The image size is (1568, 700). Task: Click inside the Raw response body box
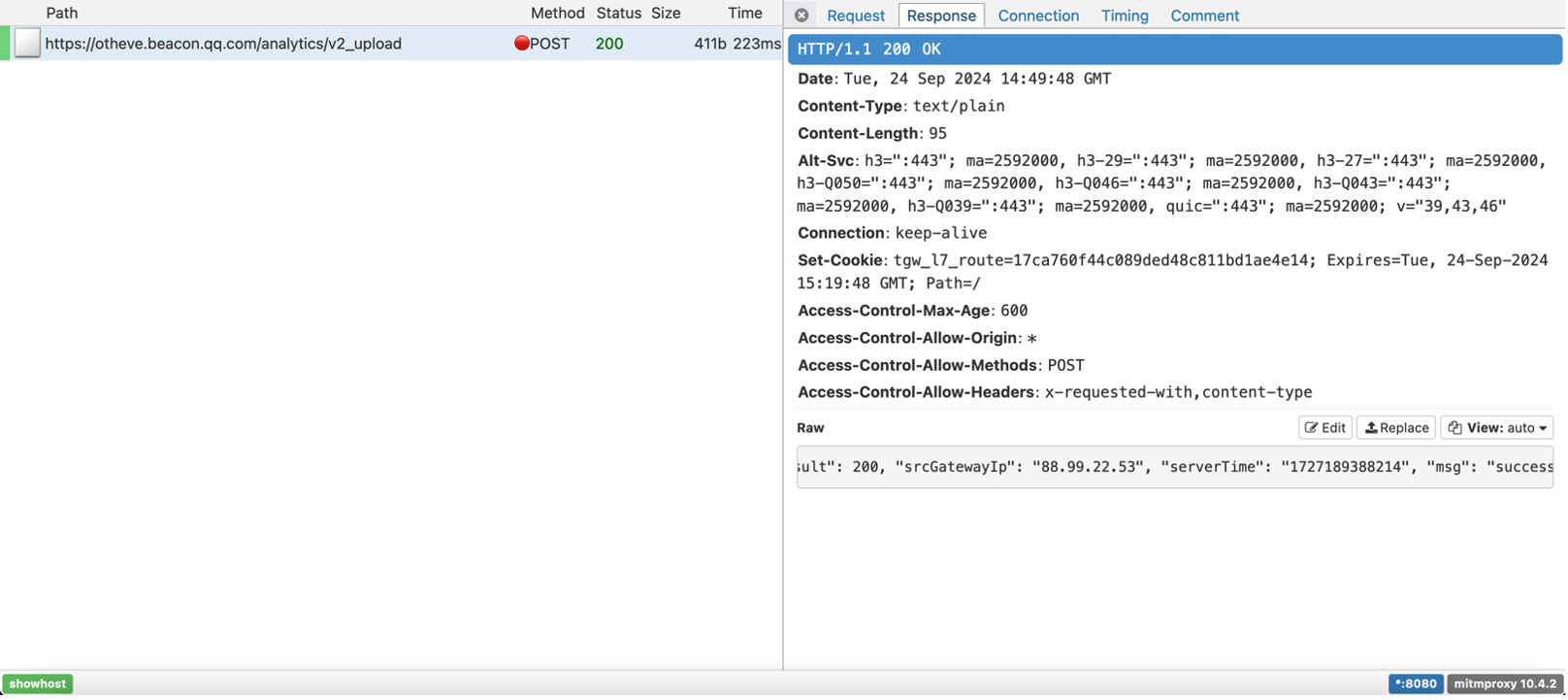click(1174, 467)
